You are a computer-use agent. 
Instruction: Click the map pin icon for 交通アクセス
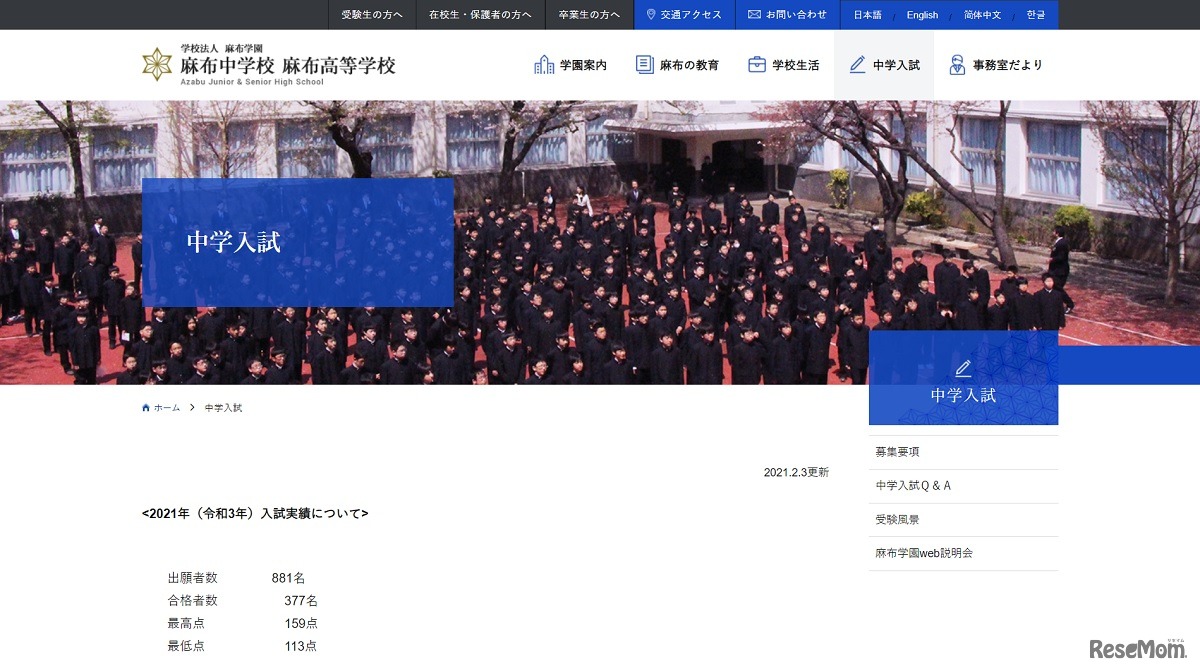(651, 15)
